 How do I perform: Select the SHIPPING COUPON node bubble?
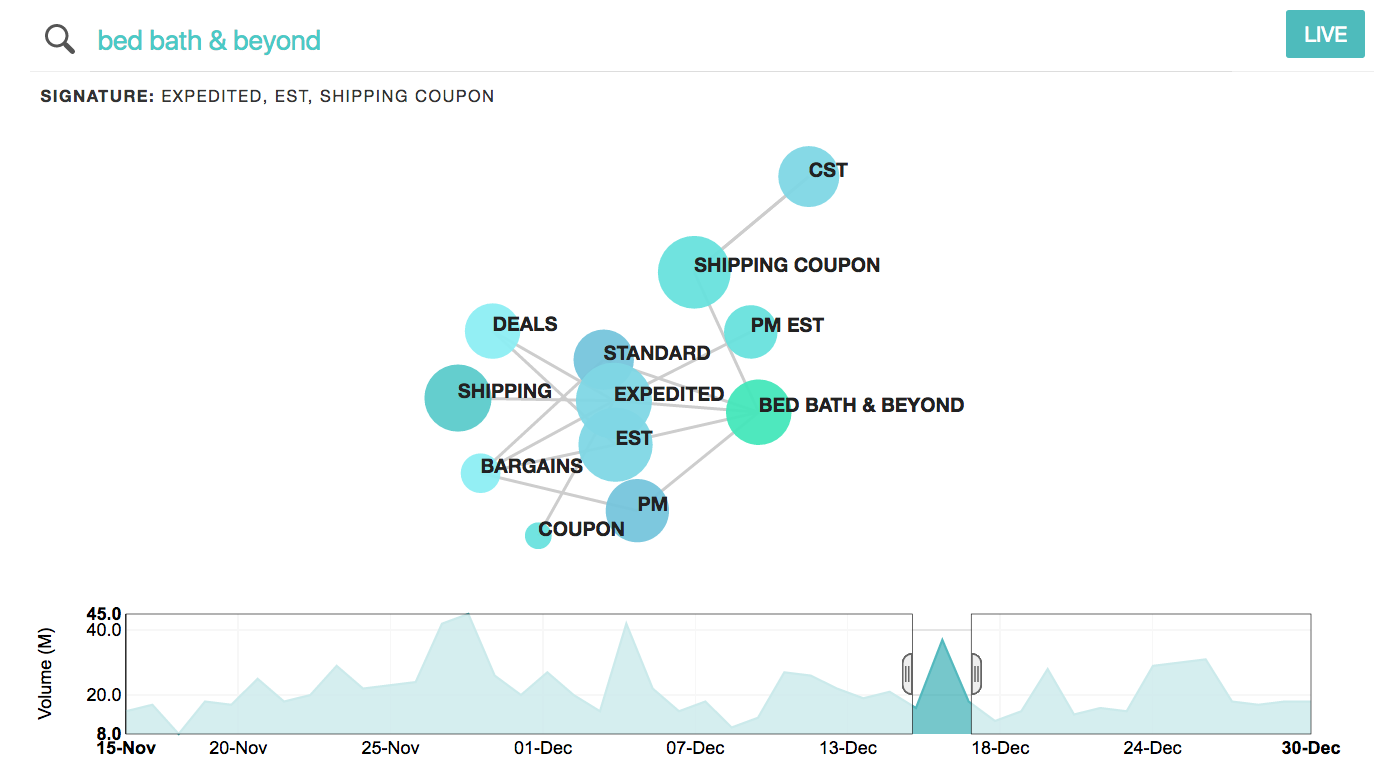point(693,271)
